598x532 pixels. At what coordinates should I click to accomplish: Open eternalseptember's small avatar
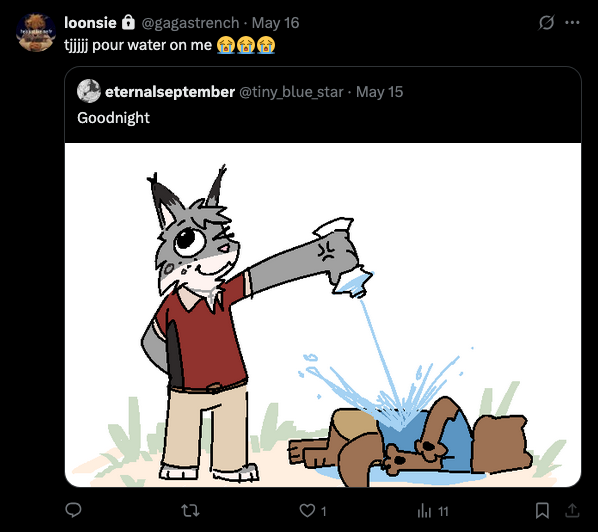(x=88, y=91)
